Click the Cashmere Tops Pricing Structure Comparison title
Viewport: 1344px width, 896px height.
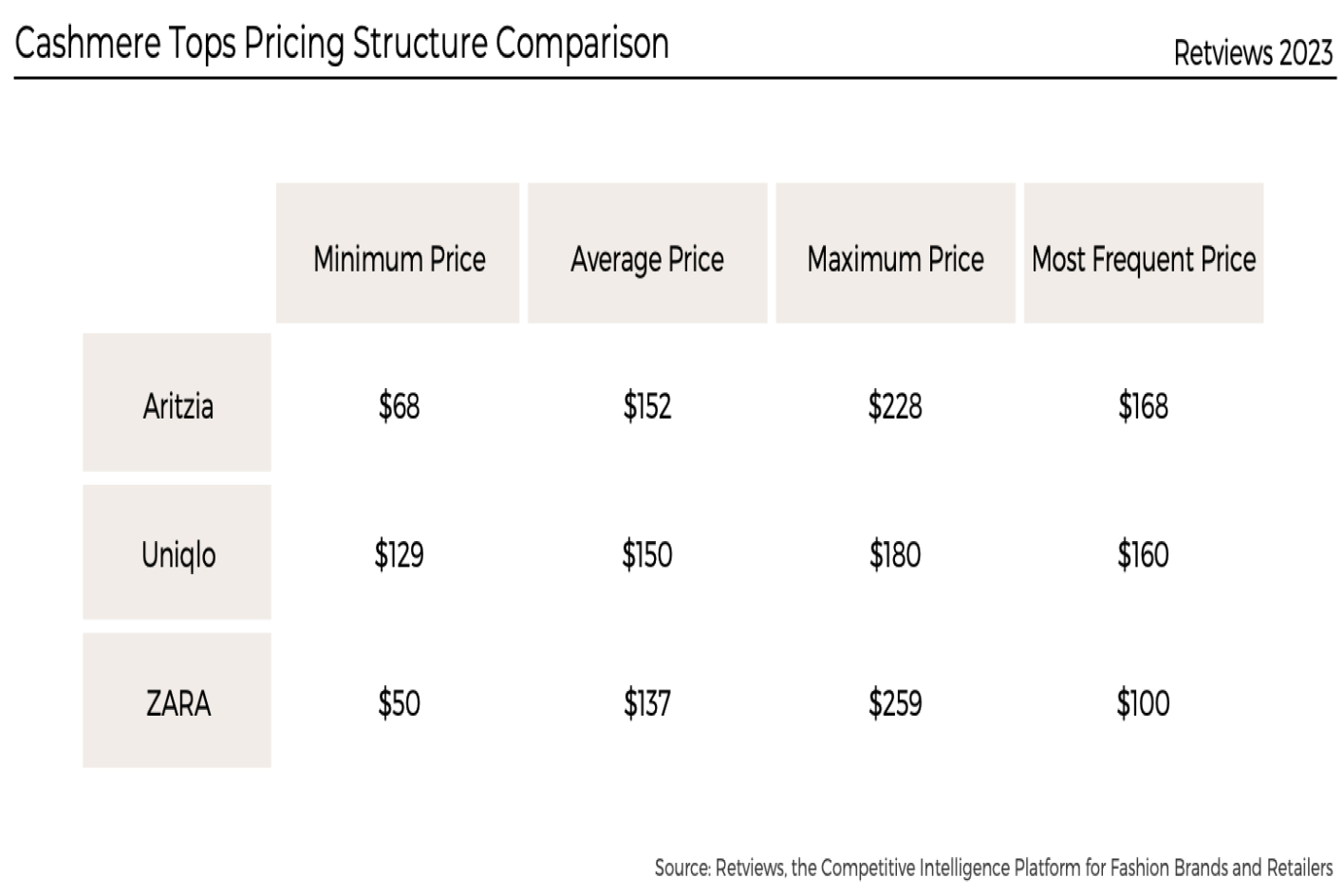point(342,44)
